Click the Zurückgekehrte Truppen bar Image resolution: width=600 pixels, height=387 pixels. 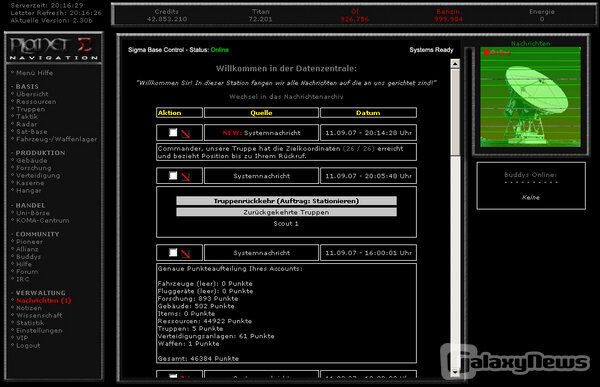(286, 212)
